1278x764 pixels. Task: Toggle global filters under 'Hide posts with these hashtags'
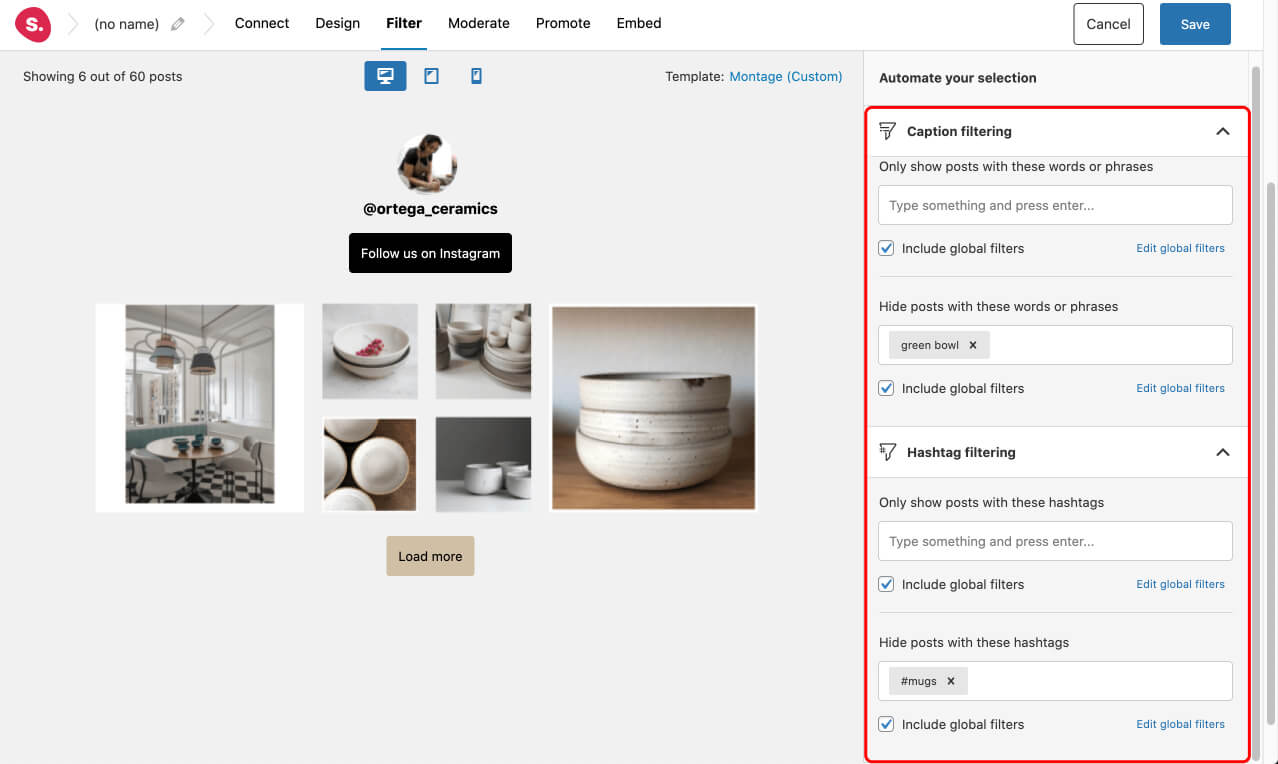point(886,724)
